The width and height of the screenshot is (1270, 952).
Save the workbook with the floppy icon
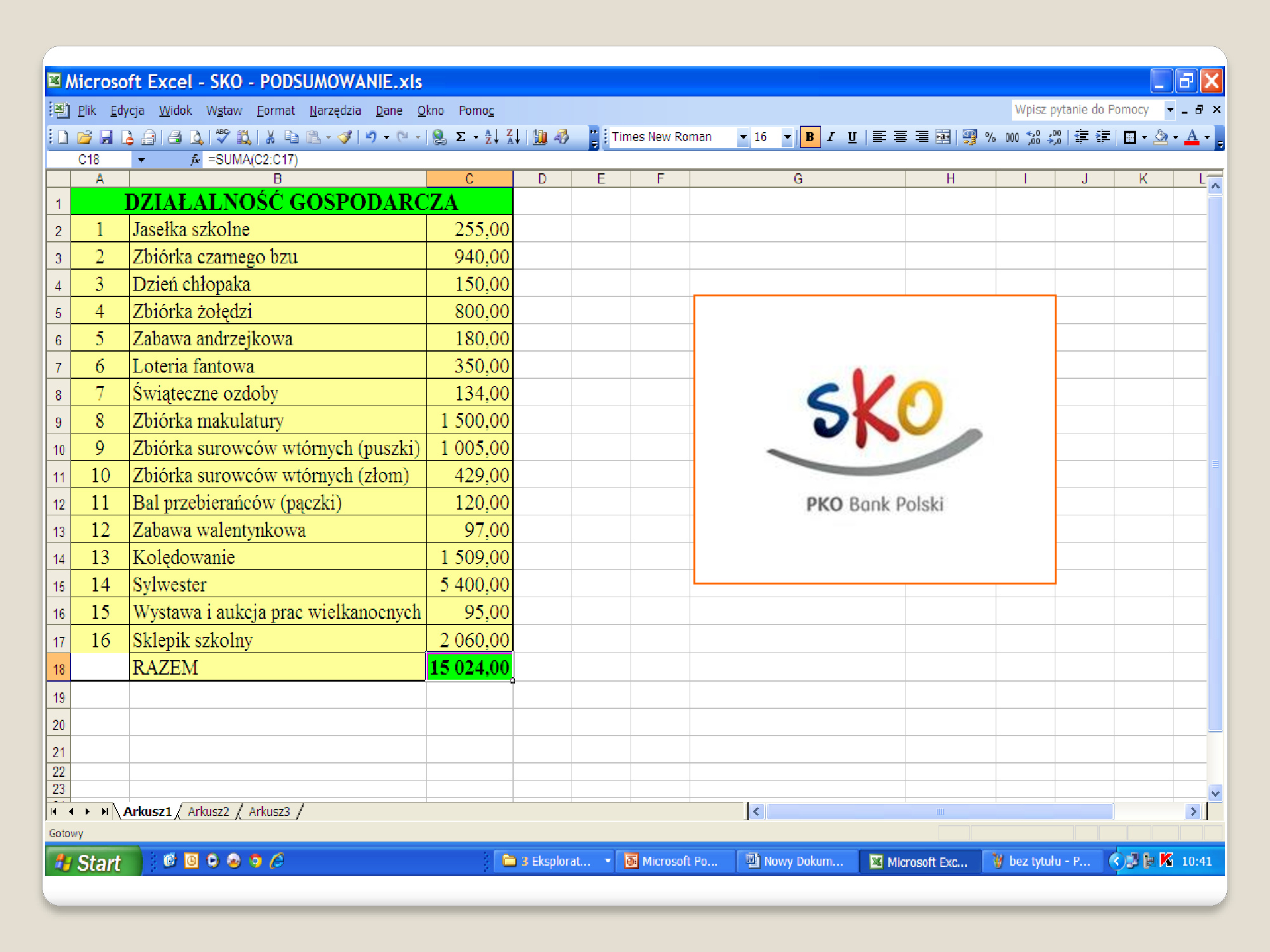click(106, 137)
